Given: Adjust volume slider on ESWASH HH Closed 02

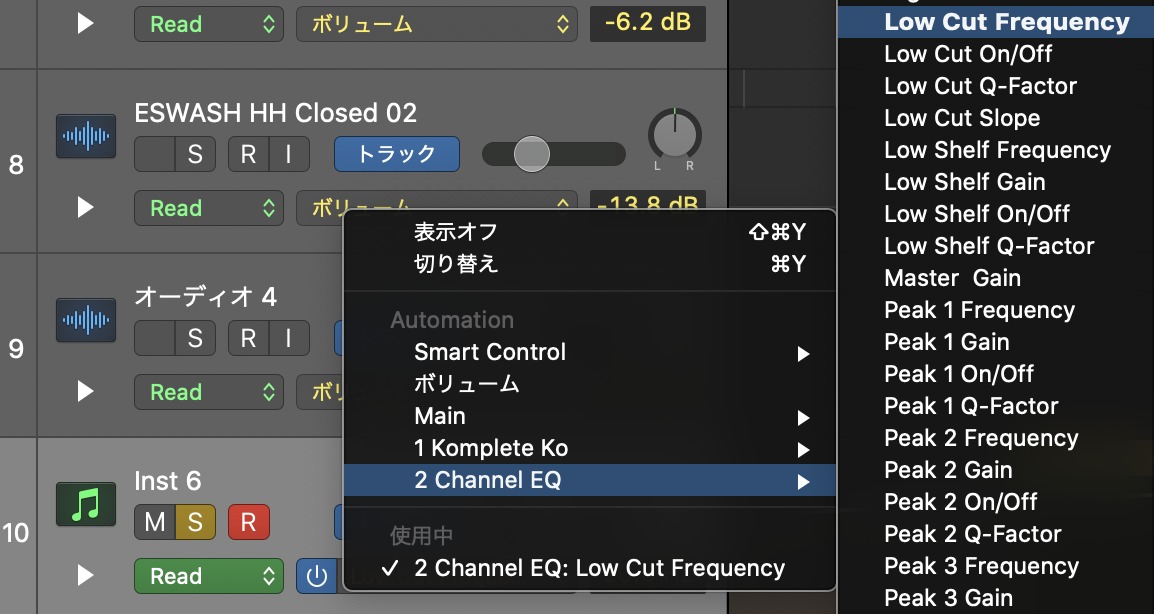Looking at the screenshot, I should 531,153.
